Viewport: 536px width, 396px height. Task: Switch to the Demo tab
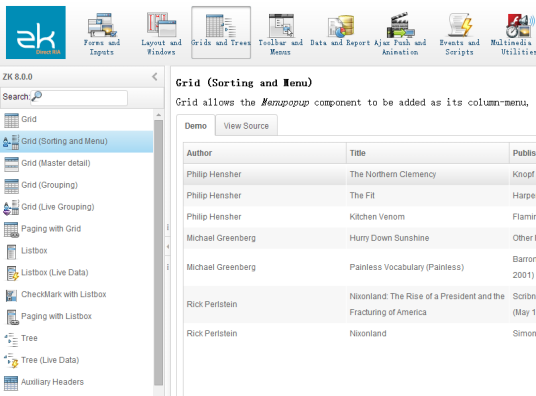(196, 126)
